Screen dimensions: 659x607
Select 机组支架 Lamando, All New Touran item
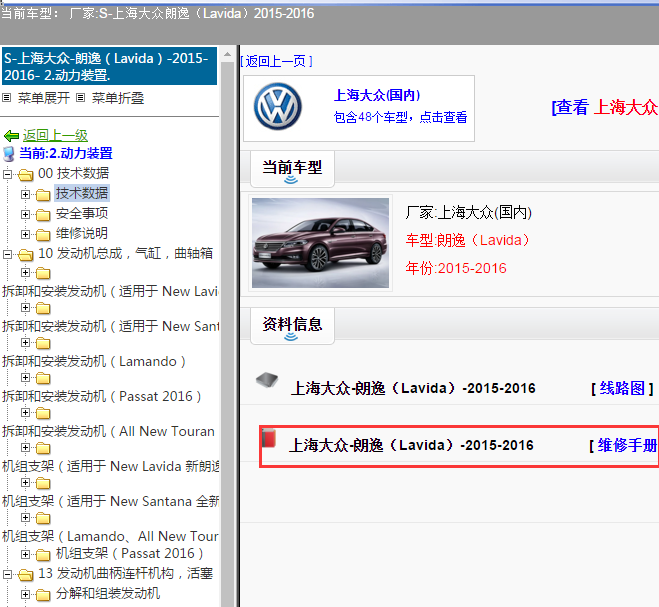(110, 536)
